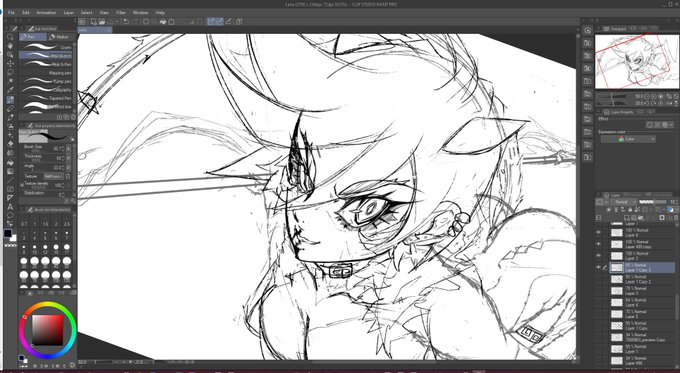Click the layer opacity slider
This screenshot has height=373, width=680.
click(653, 202)
